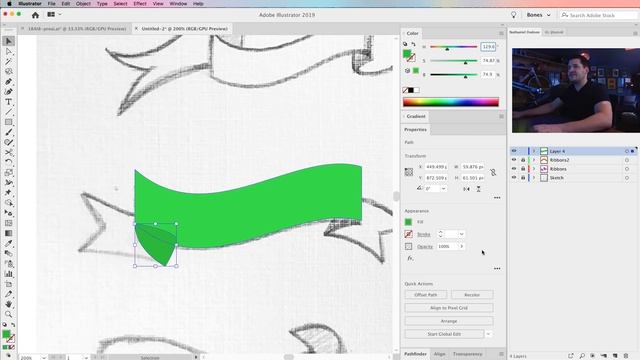Hide Layer 4 with eye icon
Image resolution: width=640 pixels, height=360 pixels.
pos(514,151)
